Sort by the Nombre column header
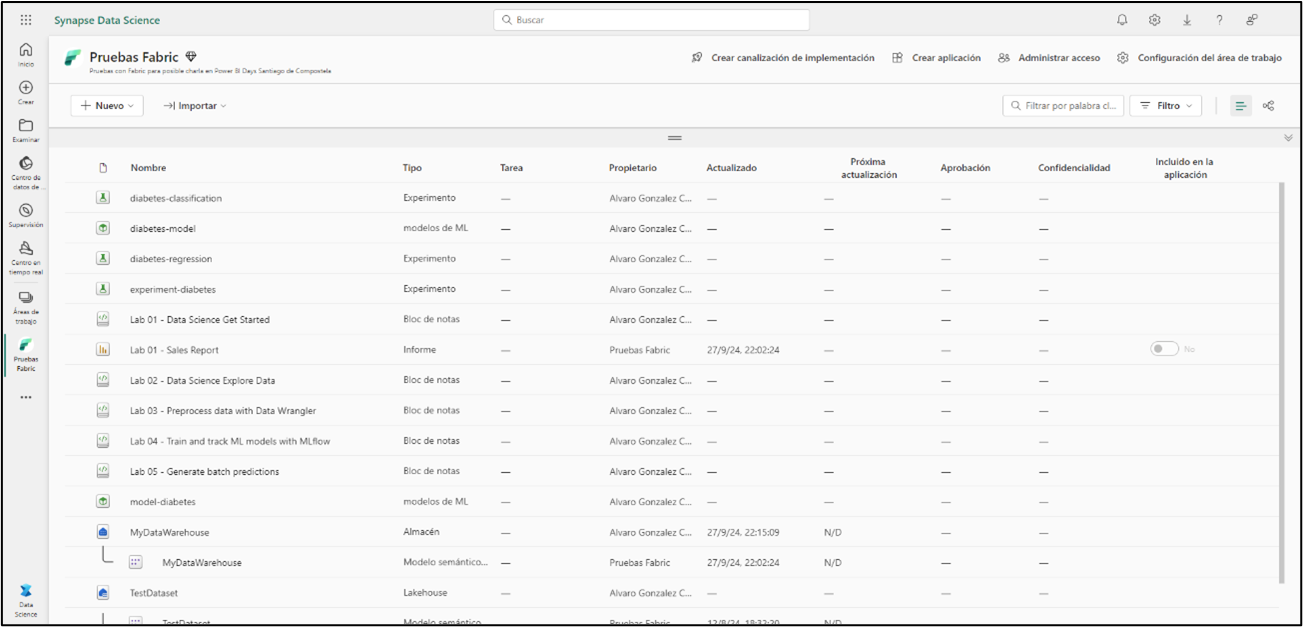 click(148, 168)
